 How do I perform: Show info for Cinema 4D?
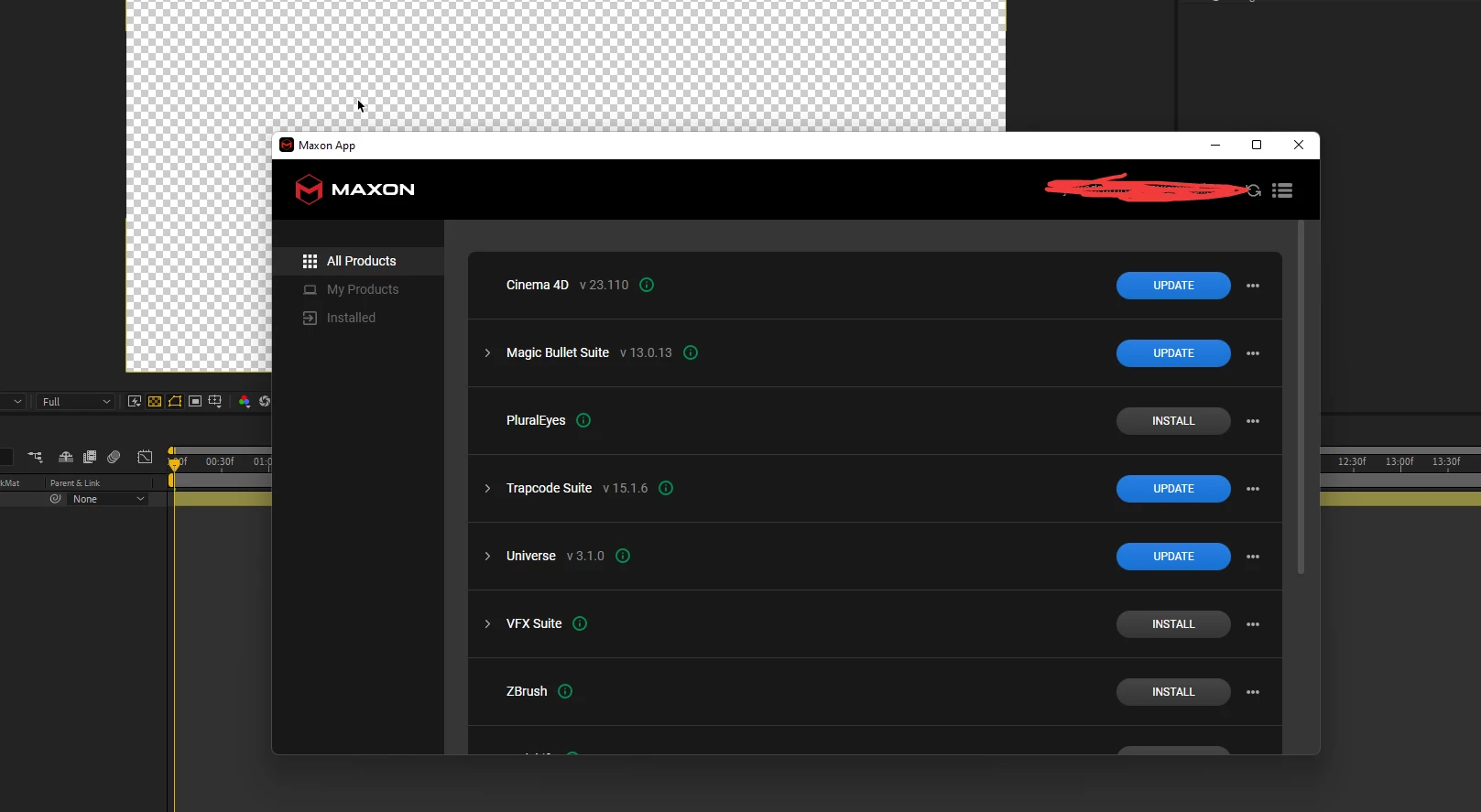coord(647,285)
